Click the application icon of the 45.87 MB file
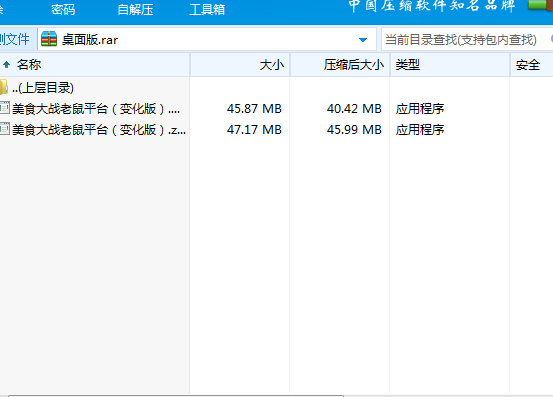 [x=5, y=108]
